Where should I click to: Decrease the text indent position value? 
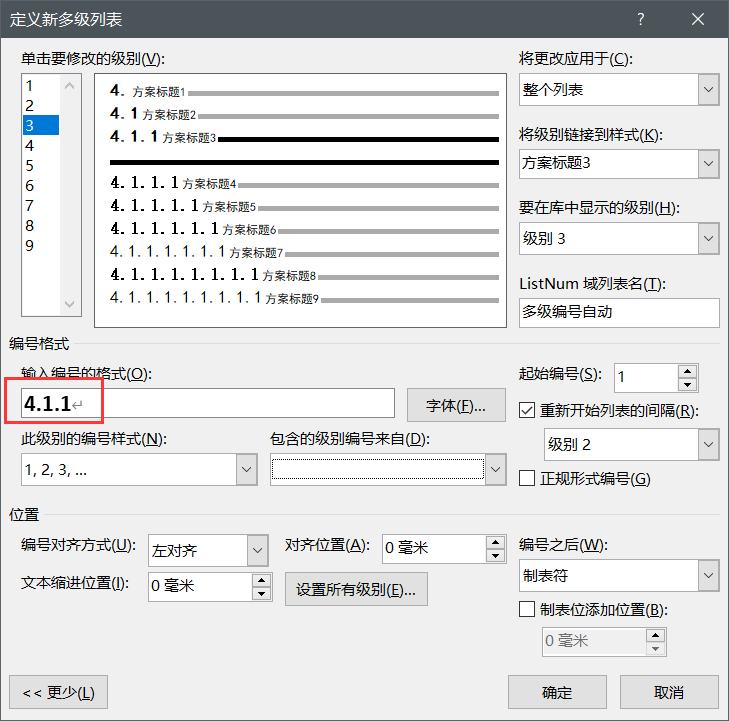pyautogui.click(x=261, y=593)
